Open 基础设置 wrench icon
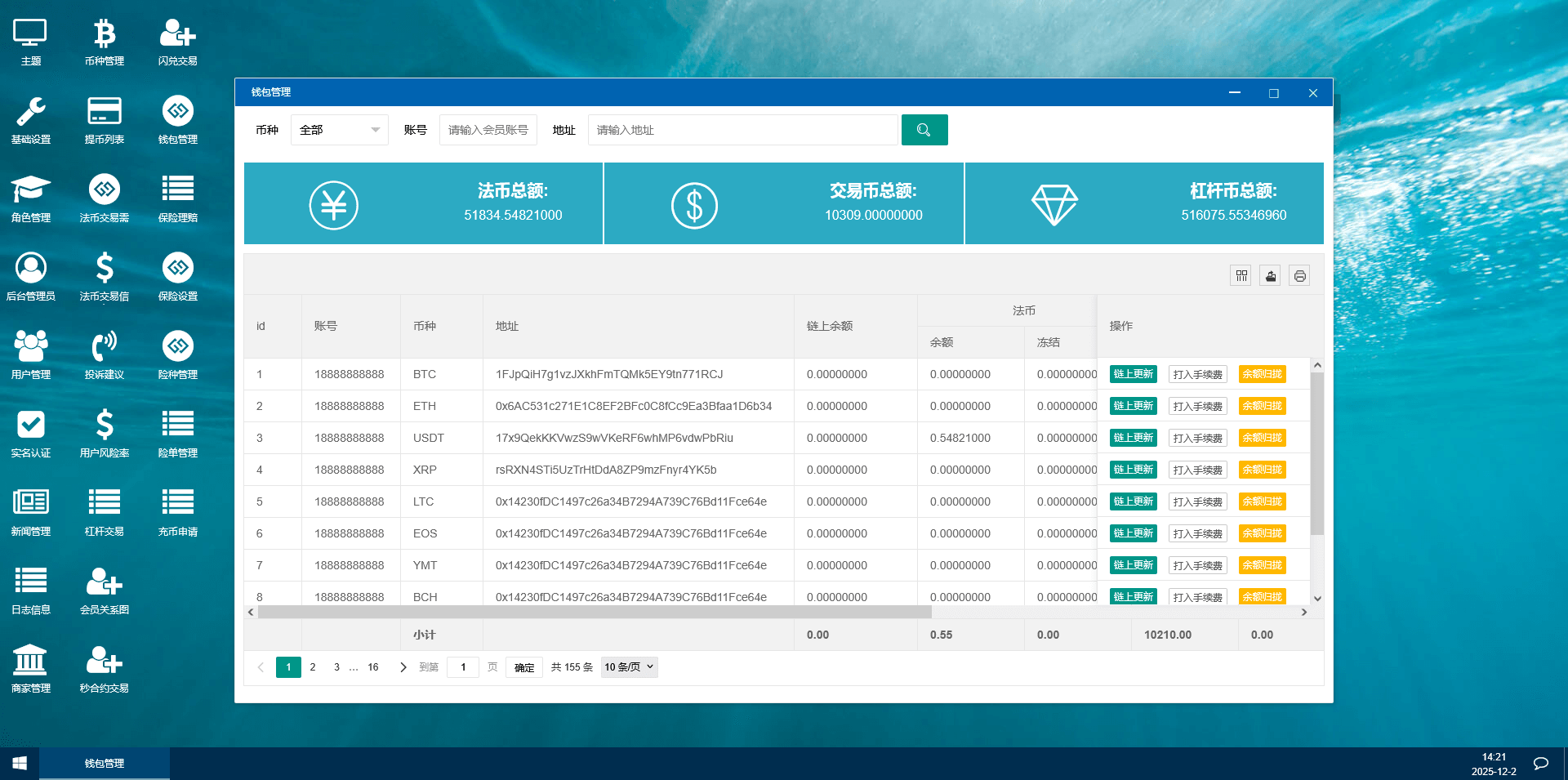 (30, 120)
